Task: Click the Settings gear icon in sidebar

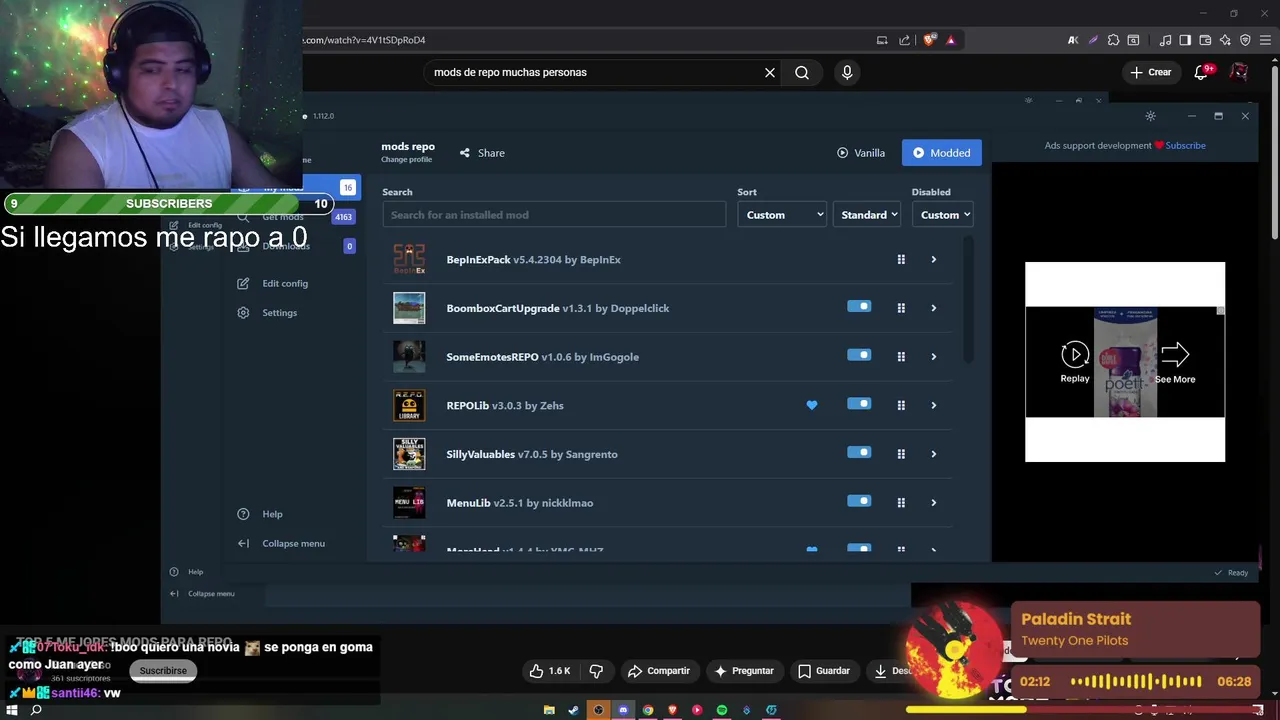Action: coord(243,313)
